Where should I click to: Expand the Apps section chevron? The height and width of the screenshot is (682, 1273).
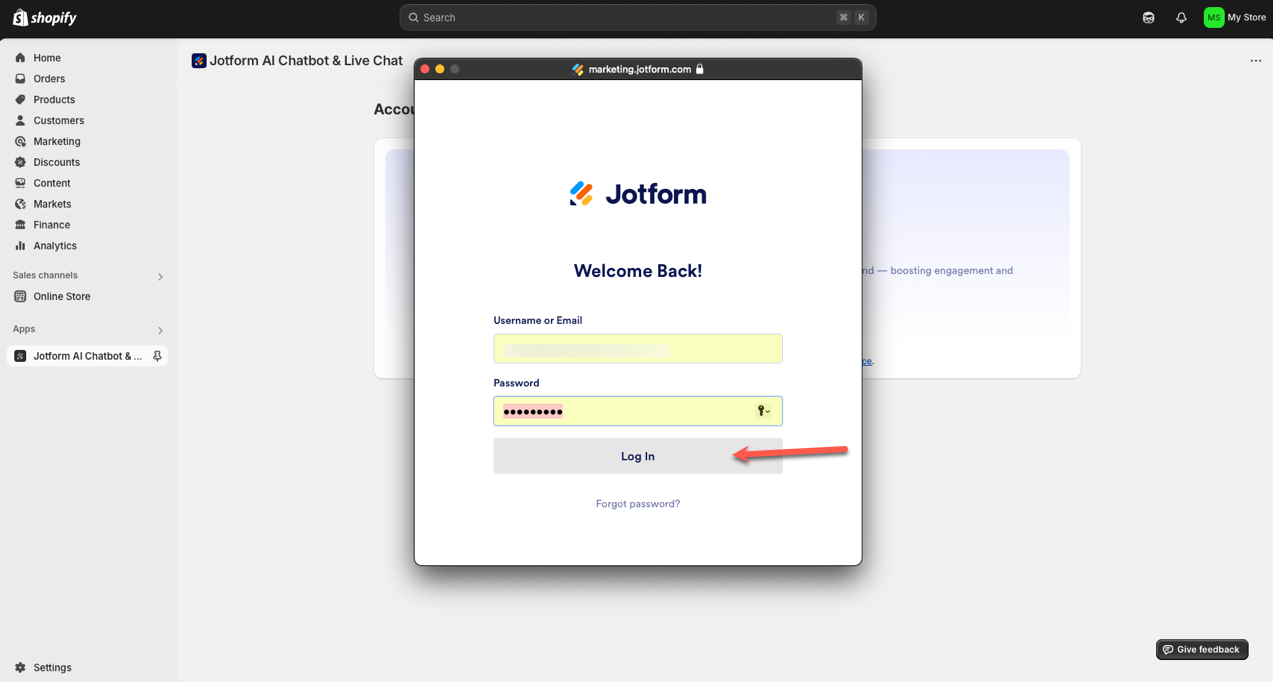pyautogui.click(x=160, y=330)
